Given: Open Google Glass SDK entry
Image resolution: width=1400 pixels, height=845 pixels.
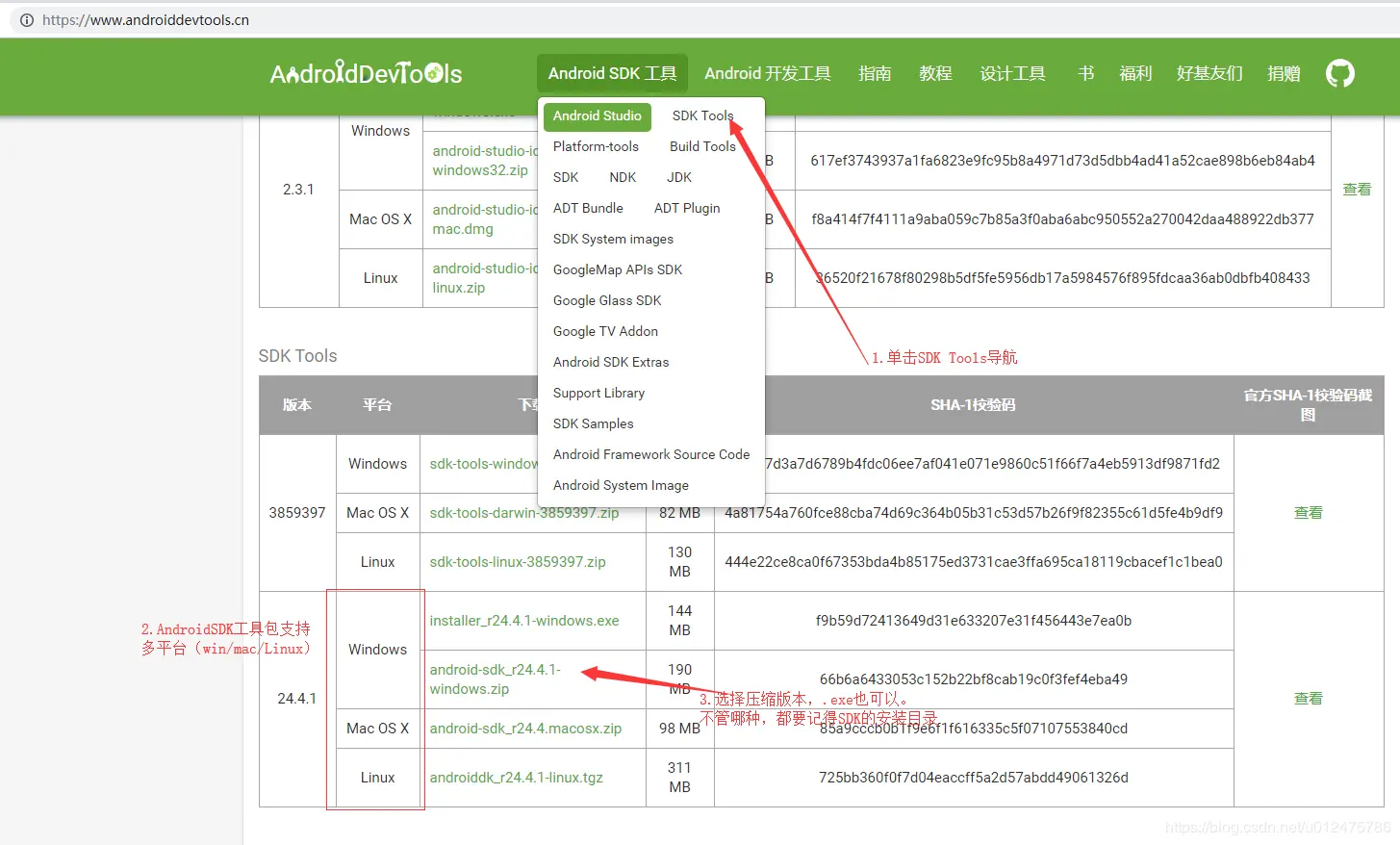Looking at the screenshot, I should pyautogui.click(x=607, y=300).
